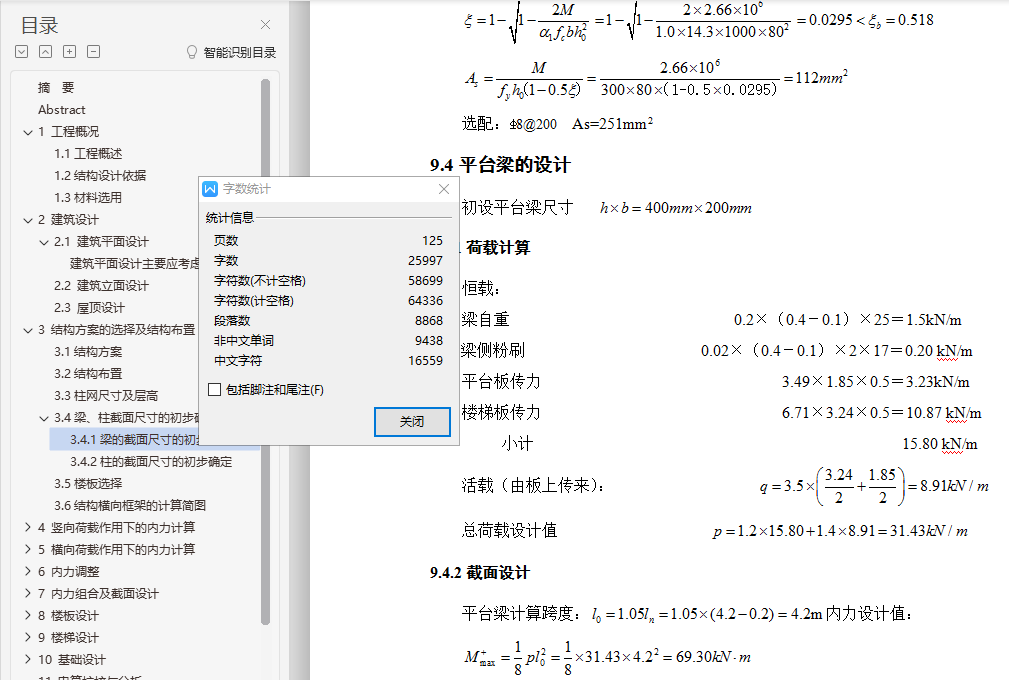Click the plus icon to promote an outline level

(x=69, y=51)
